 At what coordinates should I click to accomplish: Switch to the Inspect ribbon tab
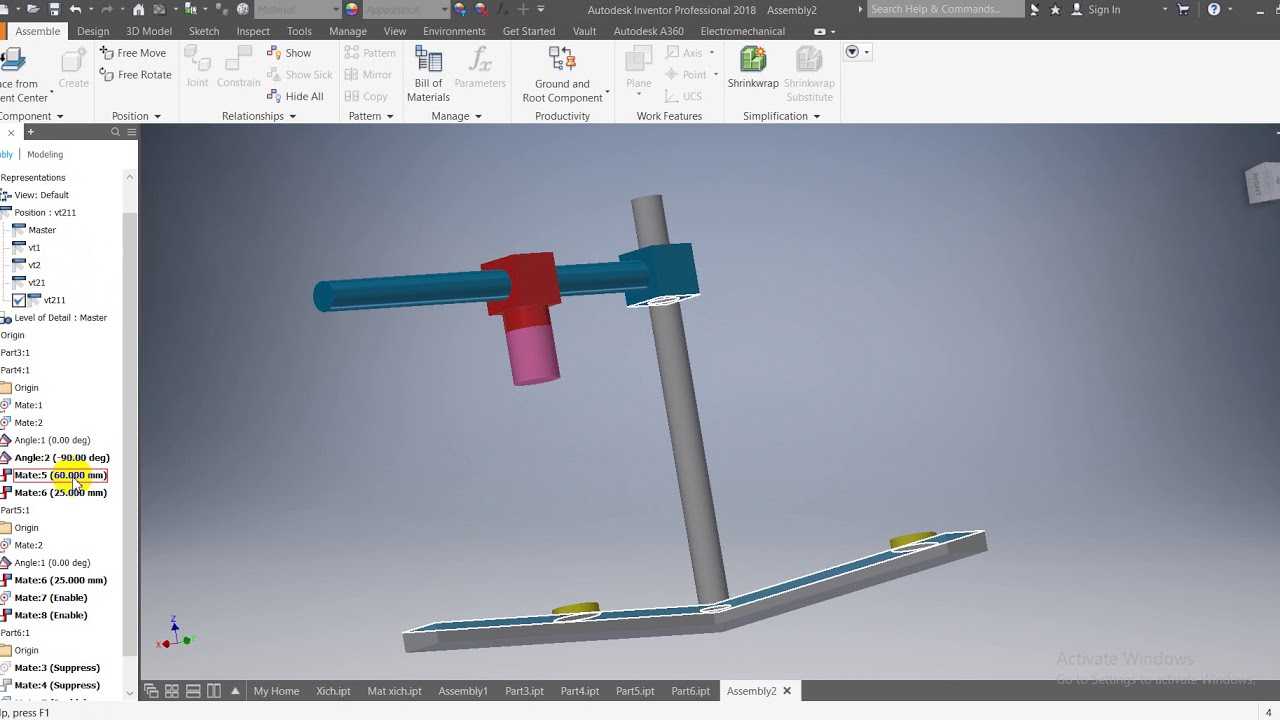click(253, 31)
